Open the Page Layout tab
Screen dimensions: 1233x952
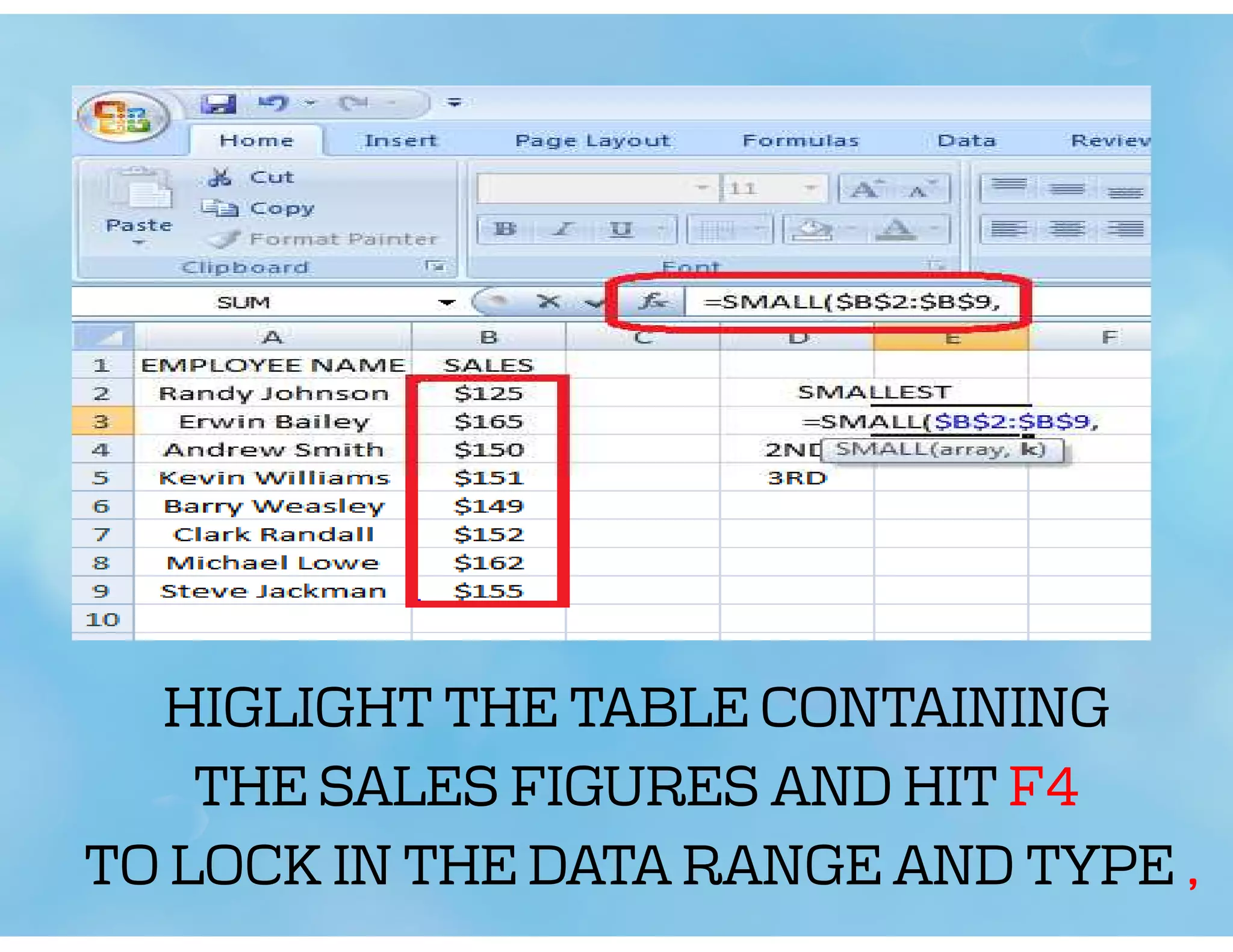click(x=592, y=141)
